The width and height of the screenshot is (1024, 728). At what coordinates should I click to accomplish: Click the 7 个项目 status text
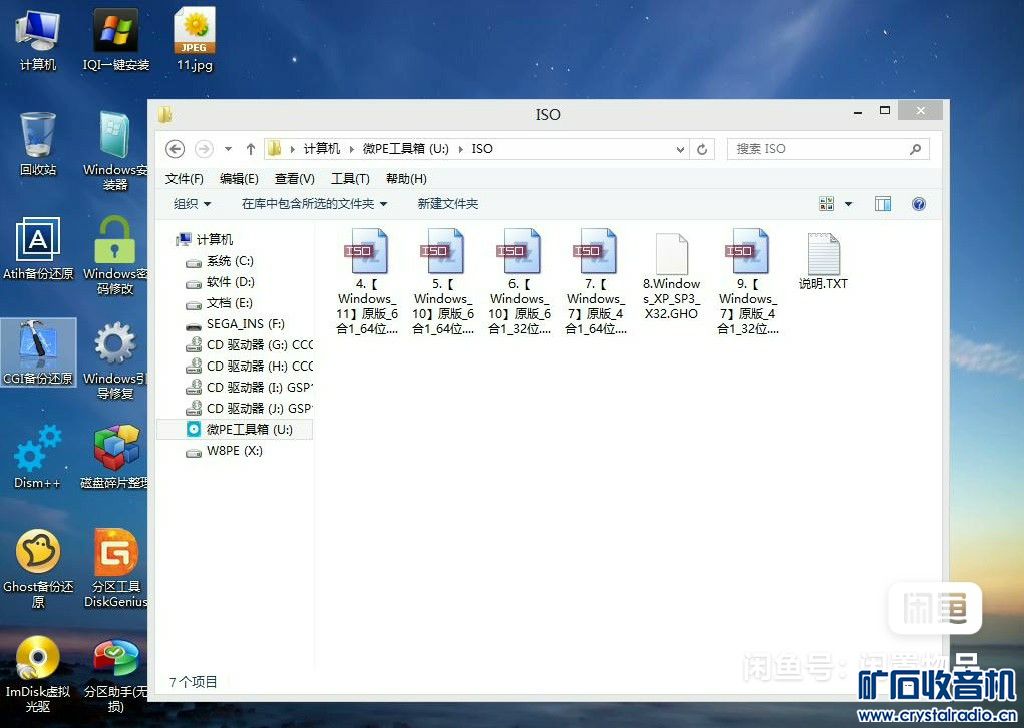tap(193, 682)
